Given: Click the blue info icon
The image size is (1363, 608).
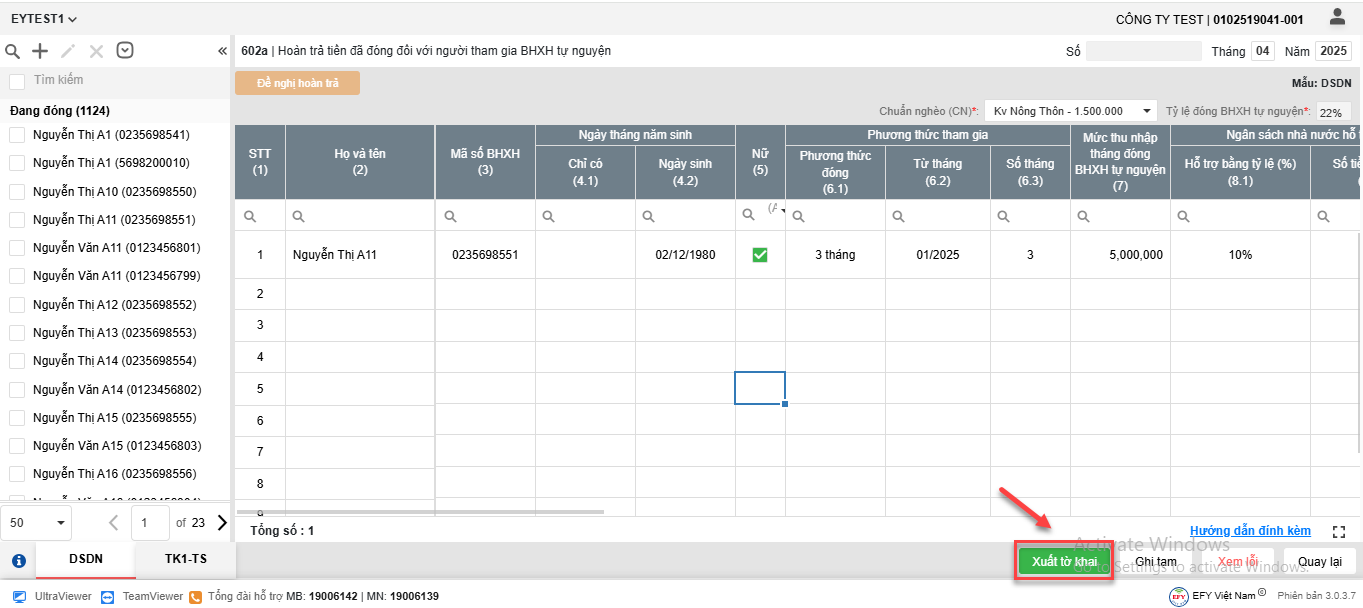Looking at the screenshot, I should pyautogui.click(x=18, y=560).
